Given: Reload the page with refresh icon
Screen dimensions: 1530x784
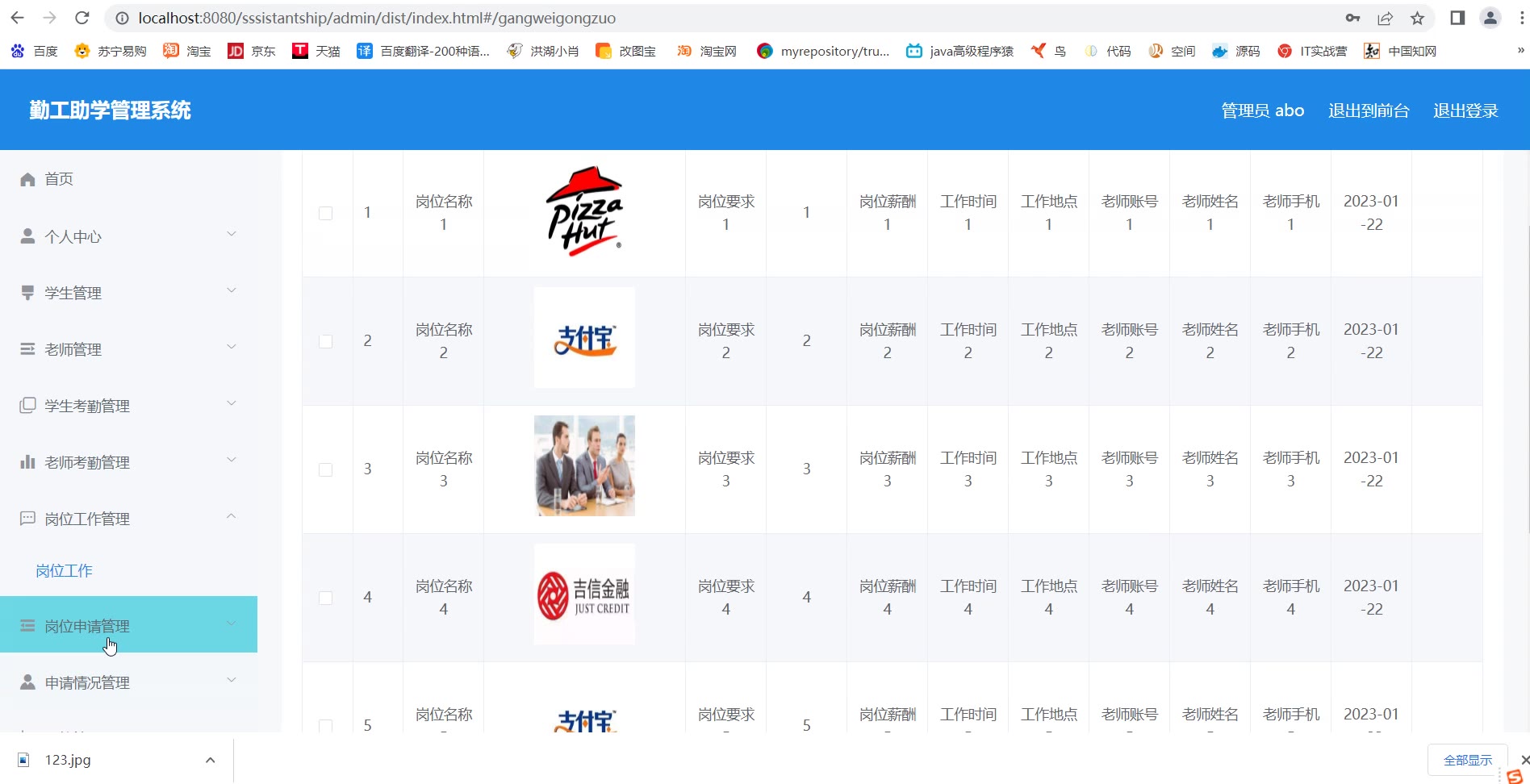Looking at the screenshot, I should [82, 18].
